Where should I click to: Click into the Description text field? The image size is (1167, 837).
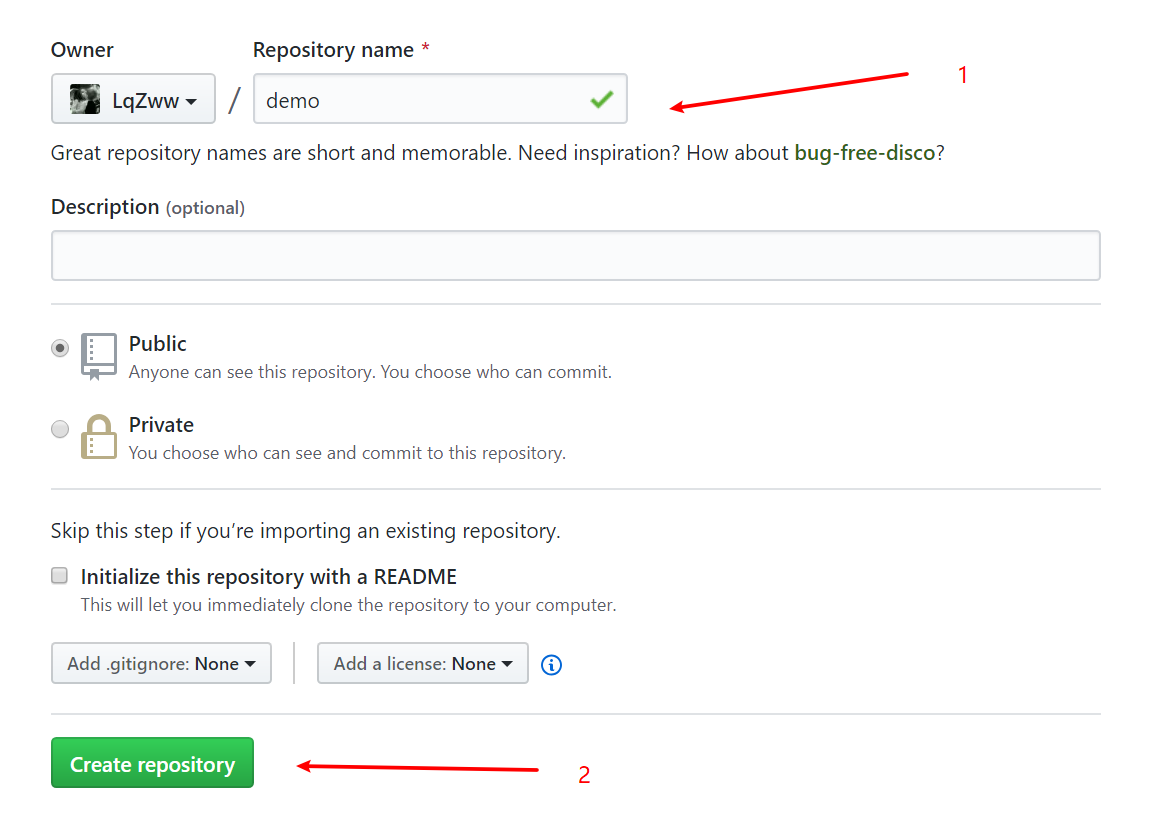click(575, 255)
